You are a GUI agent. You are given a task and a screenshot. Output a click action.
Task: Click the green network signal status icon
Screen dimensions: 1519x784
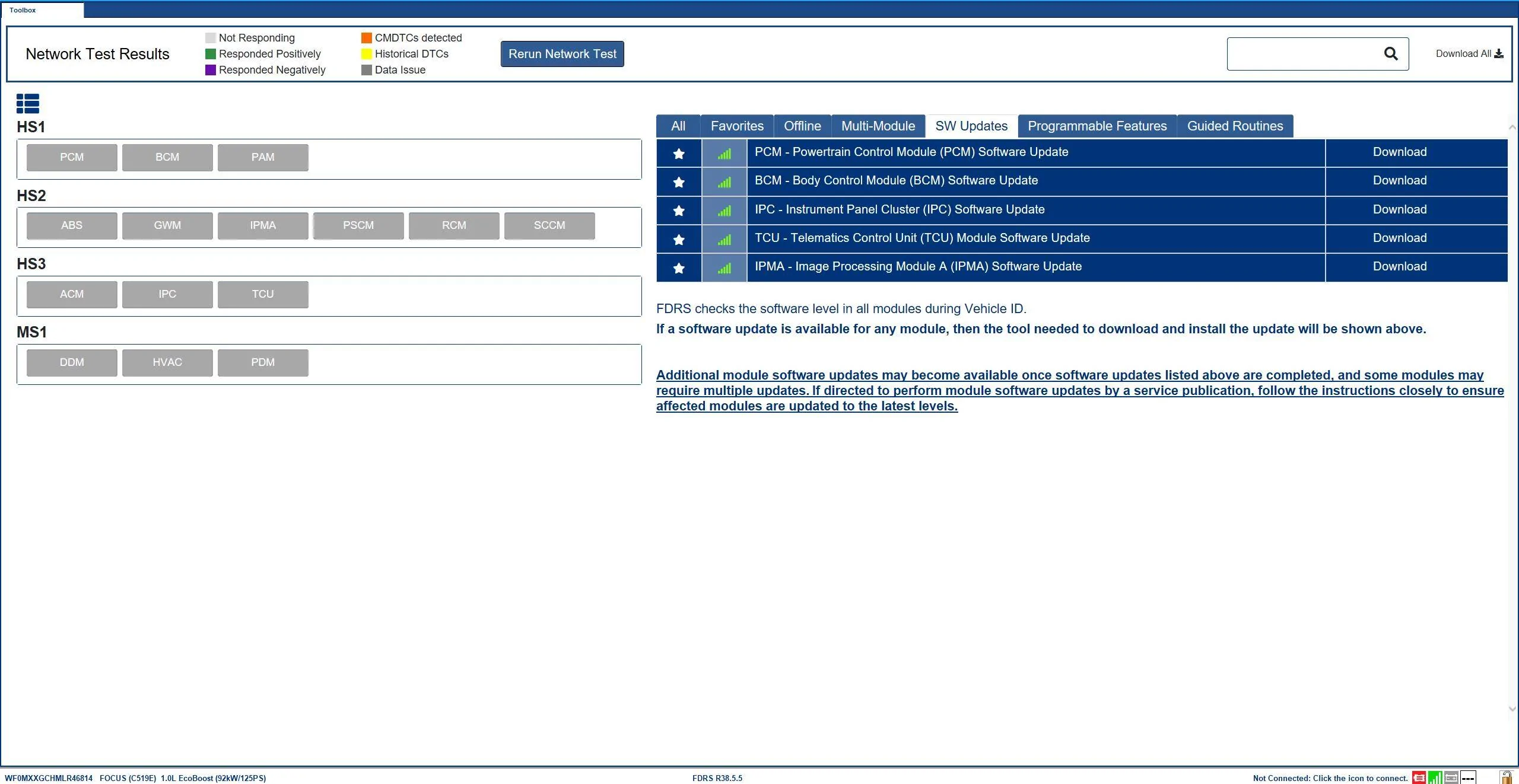point(1435,777)
